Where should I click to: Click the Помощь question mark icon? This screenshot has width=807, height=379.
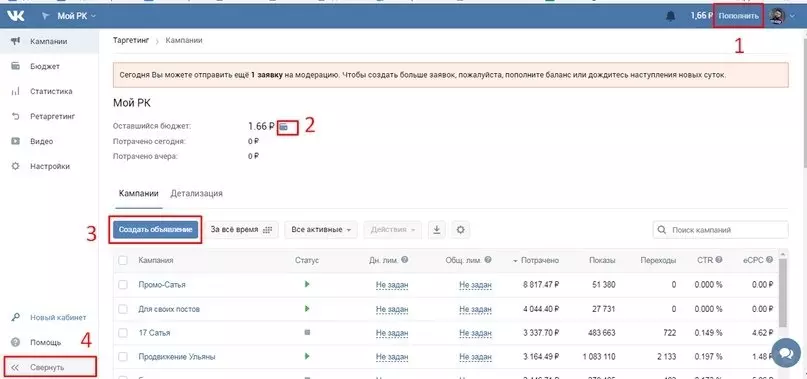(15, 342)
